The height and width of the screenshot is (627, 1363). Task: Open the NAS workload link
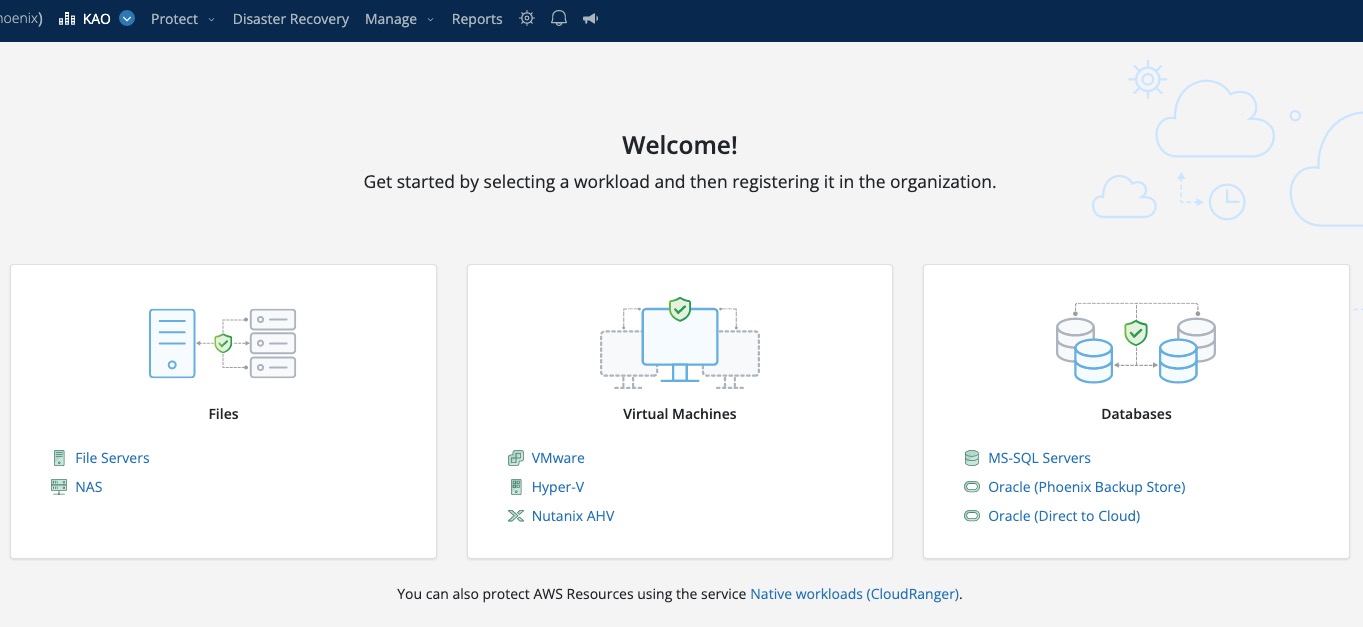[89, 487]
